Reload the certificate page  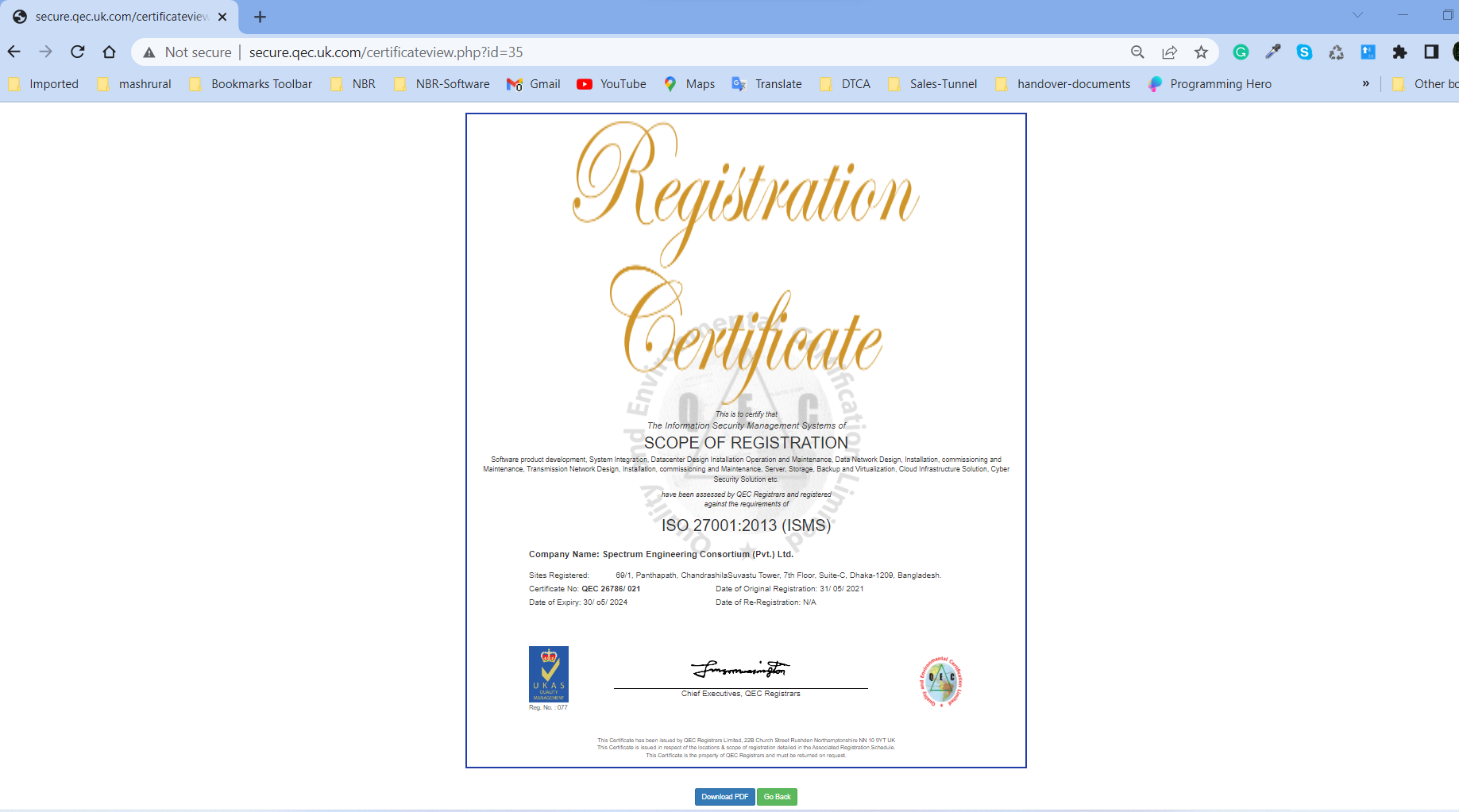[77, 52]
